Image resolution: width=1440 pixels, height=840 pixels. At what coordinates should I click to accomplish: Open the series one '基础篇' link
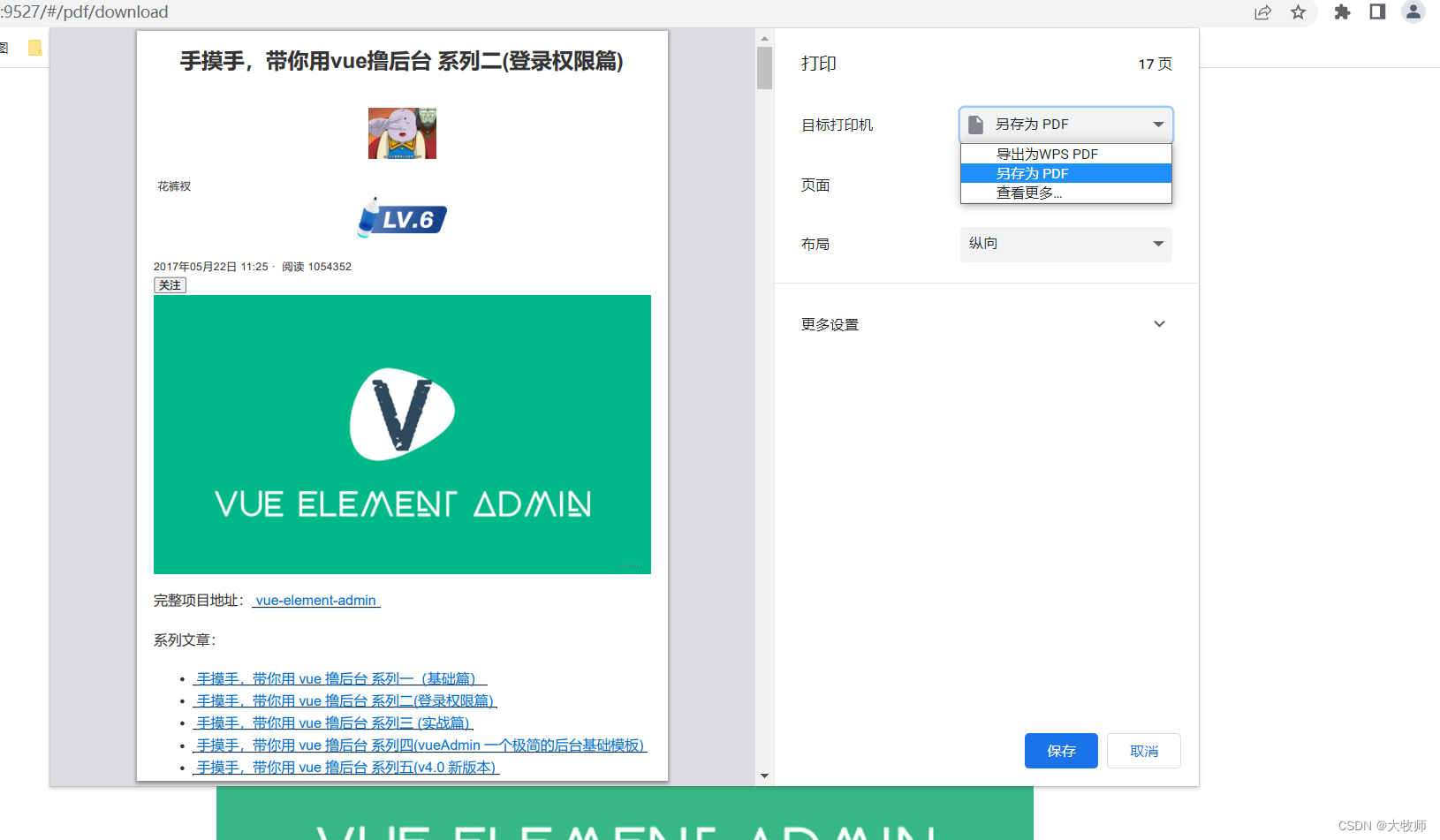coord(340,679)
